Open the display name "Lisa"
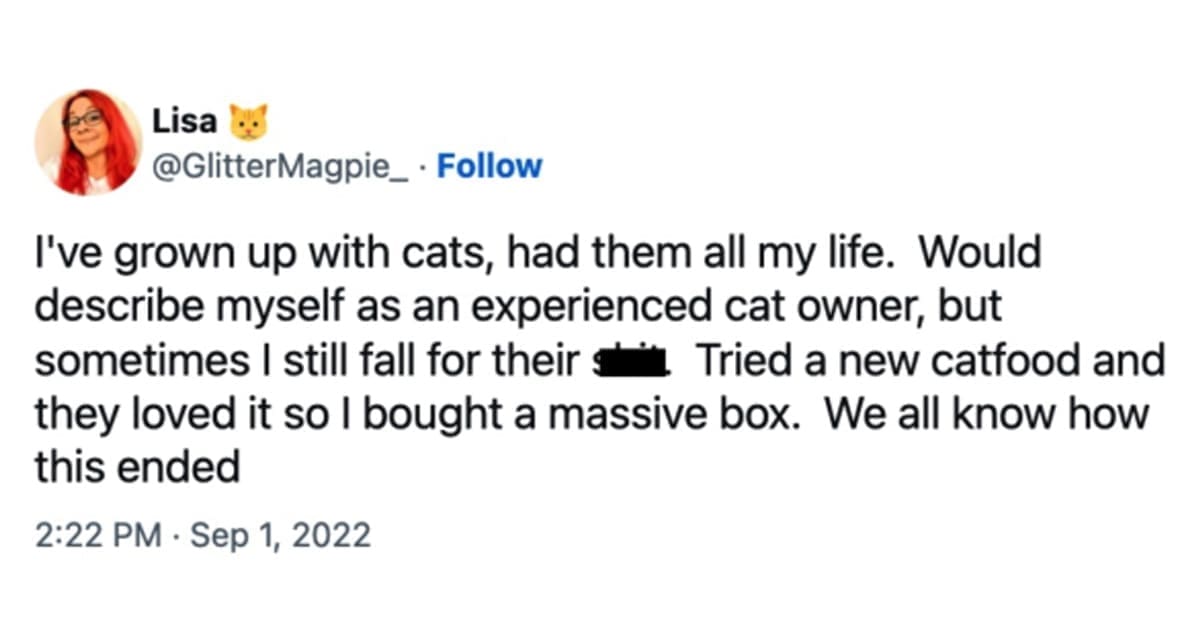The image size is (1200, 630). pos(184,122)
